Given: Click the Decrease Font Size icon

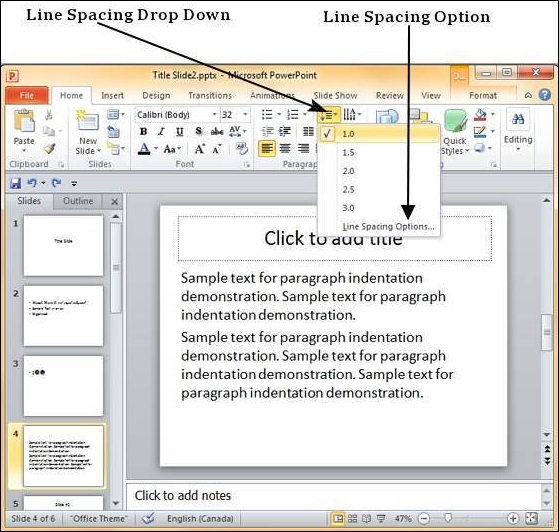Looking at the screenshot, I should click(217, 149).
